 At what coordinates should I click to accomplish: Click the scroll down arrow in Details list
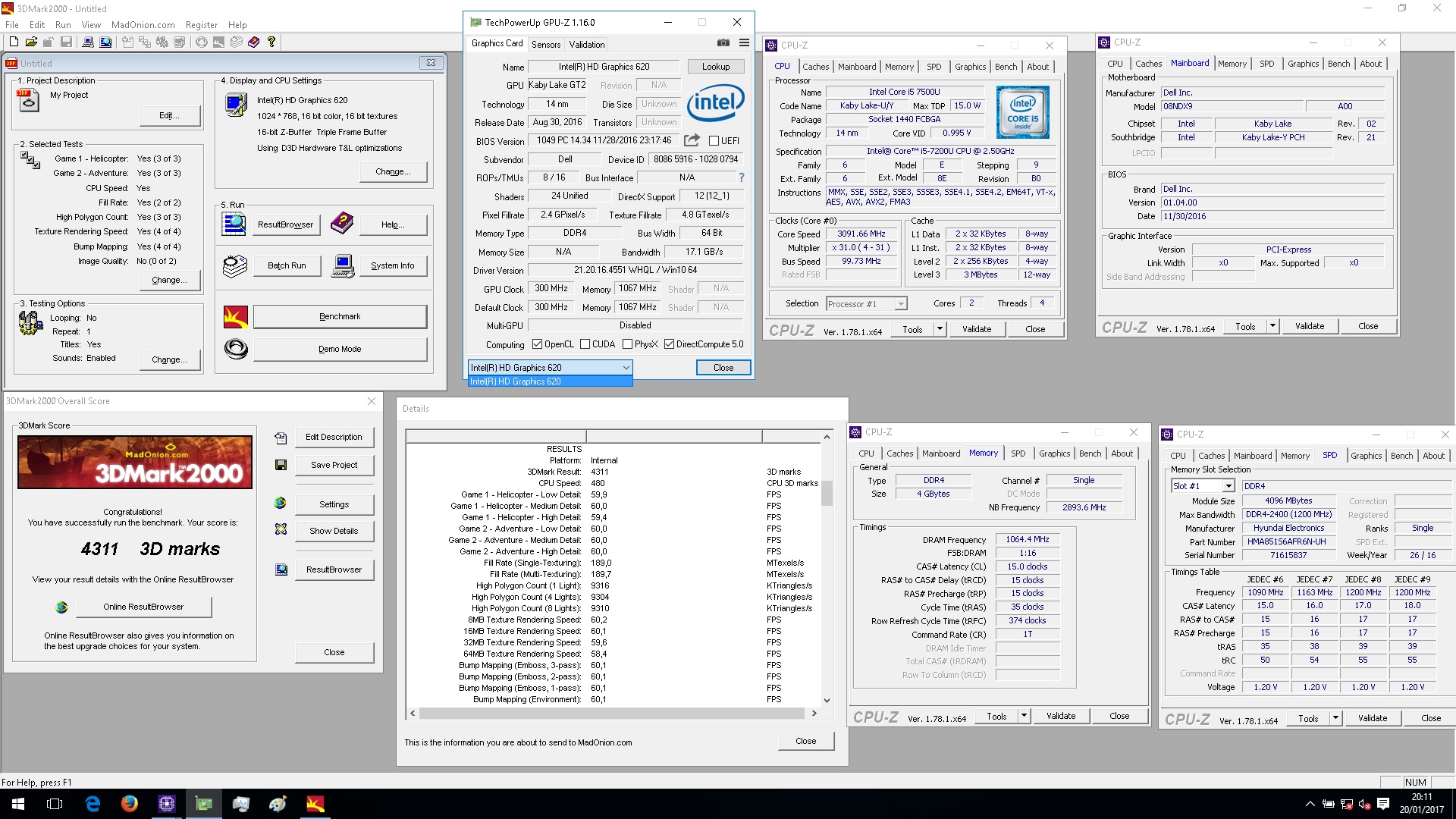pyautogui.click(x=827, y=700)
